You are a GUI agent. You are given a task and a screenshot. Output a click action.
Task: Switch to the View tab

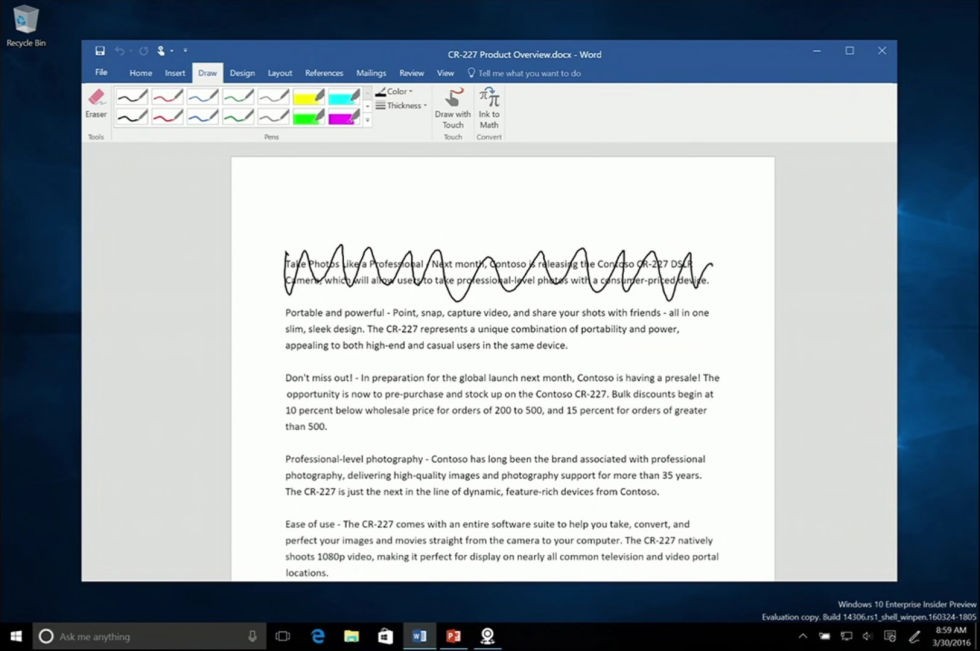445,73
